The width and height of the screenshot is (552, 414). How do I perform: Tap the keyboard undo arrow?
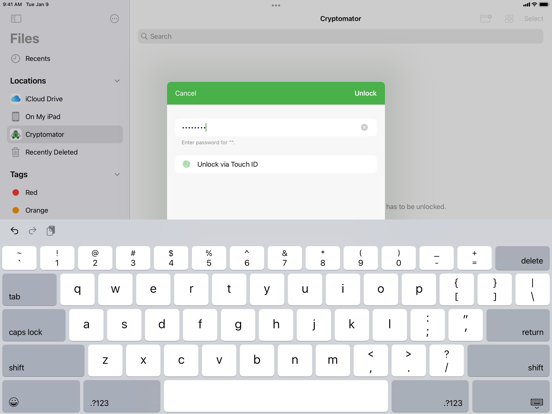pyautogui.click(x=14, y=231)
